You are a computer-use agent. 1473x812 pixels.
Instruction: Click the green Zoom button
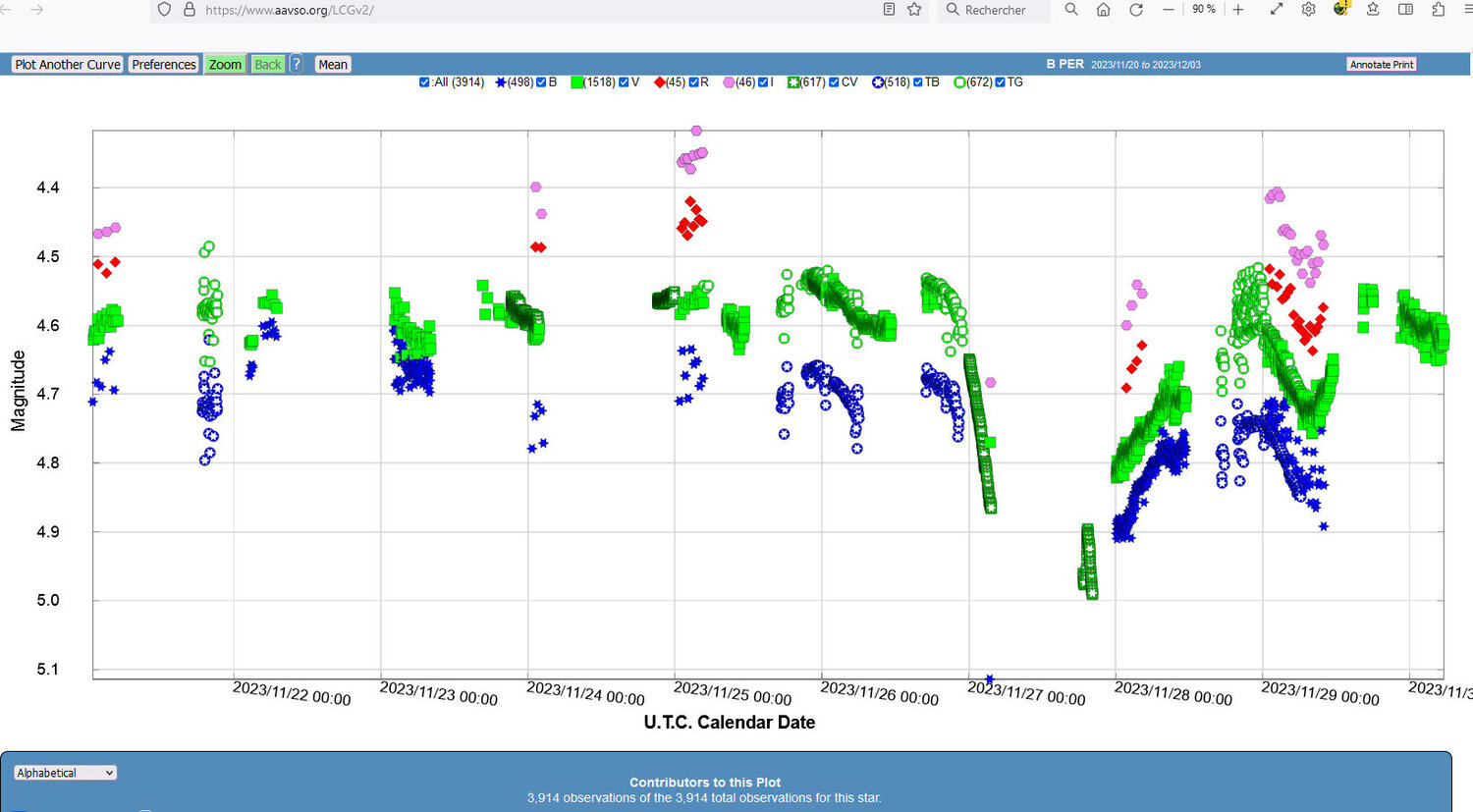(225, 65)
